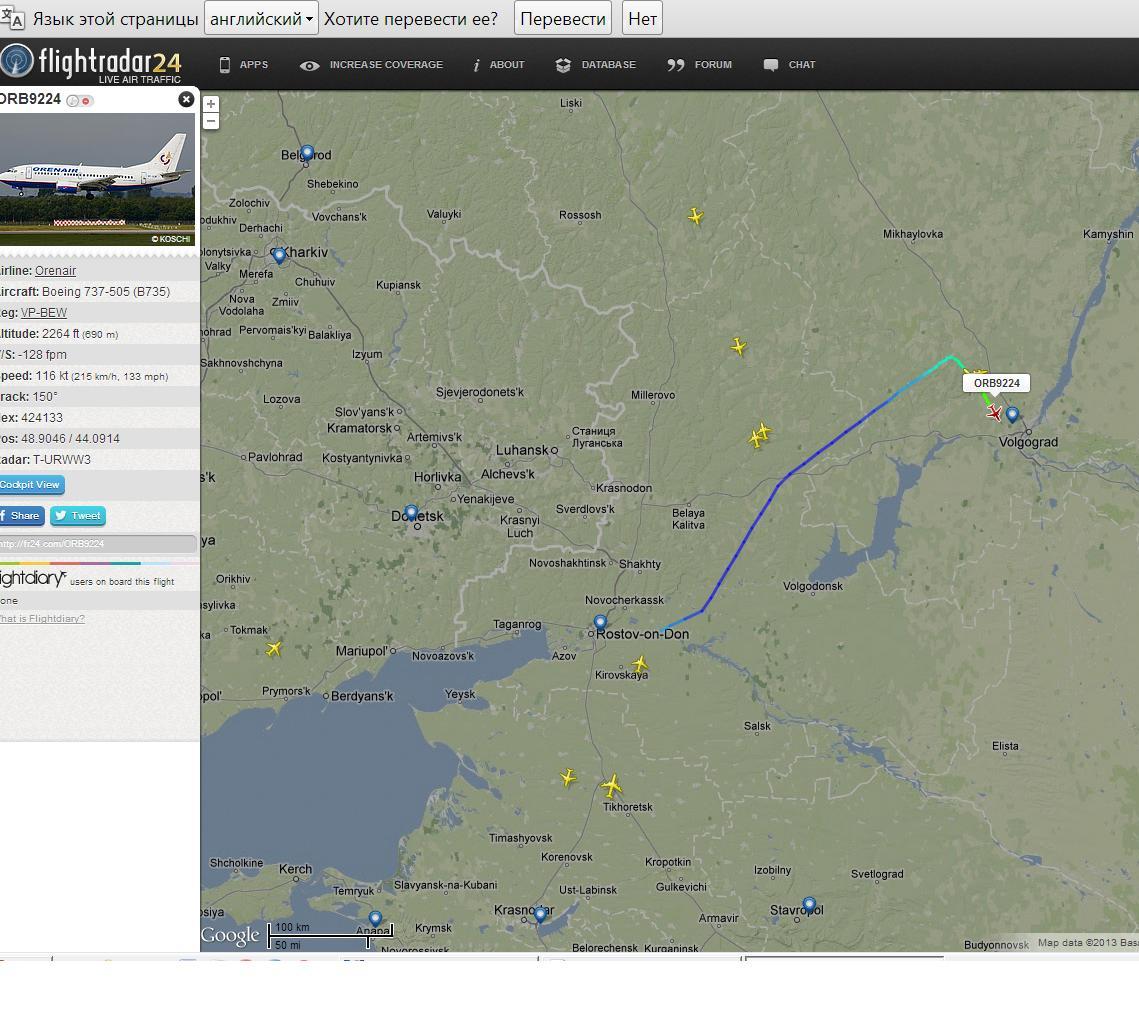Click the Нет button to decline translation
The width and height of the screenshot is (1139, 1025).
click(642, 19)
